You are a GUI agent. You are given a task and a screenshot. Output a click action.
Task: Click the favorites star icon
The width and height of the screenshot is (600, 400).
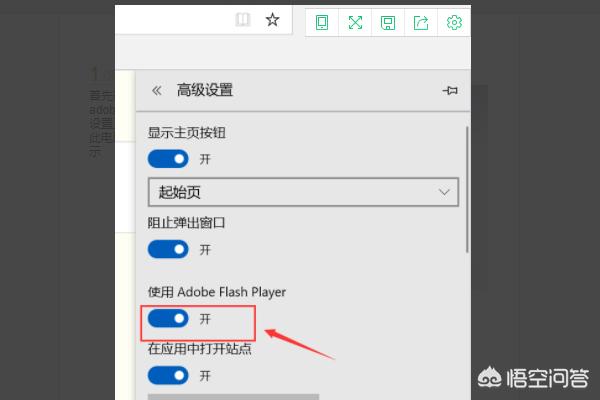click(x=272, y=20)
